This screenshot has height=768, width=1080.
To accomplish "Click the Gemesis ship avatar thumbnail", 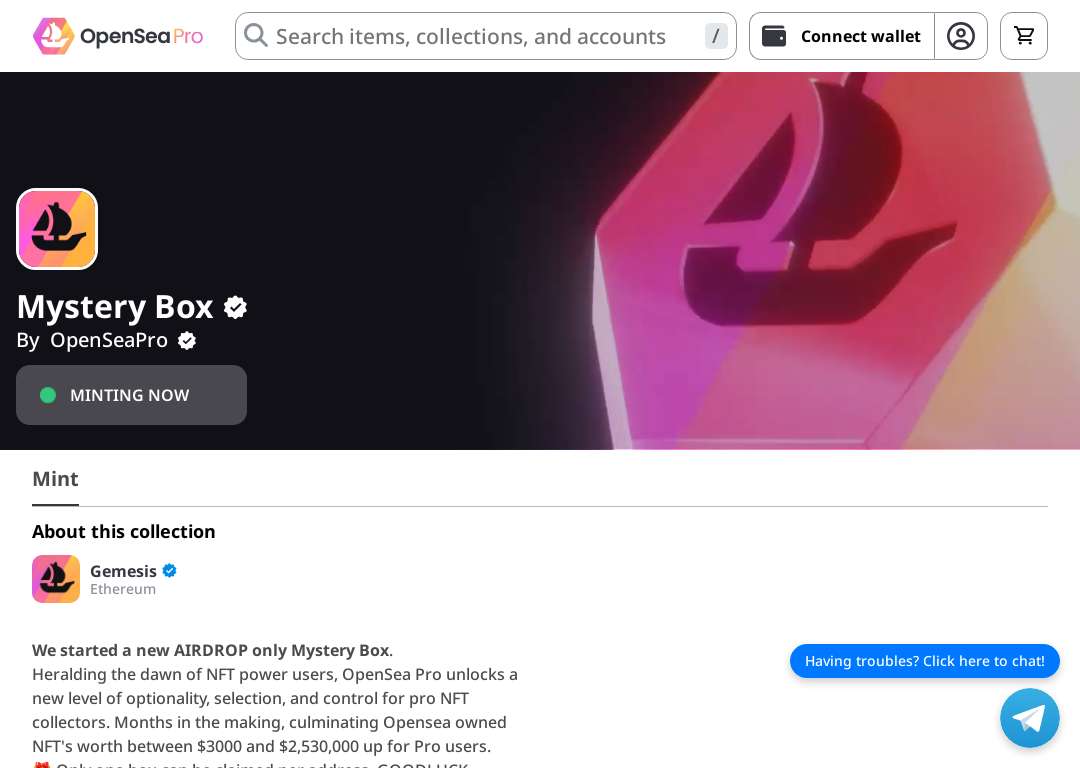I will click(56, 579).
